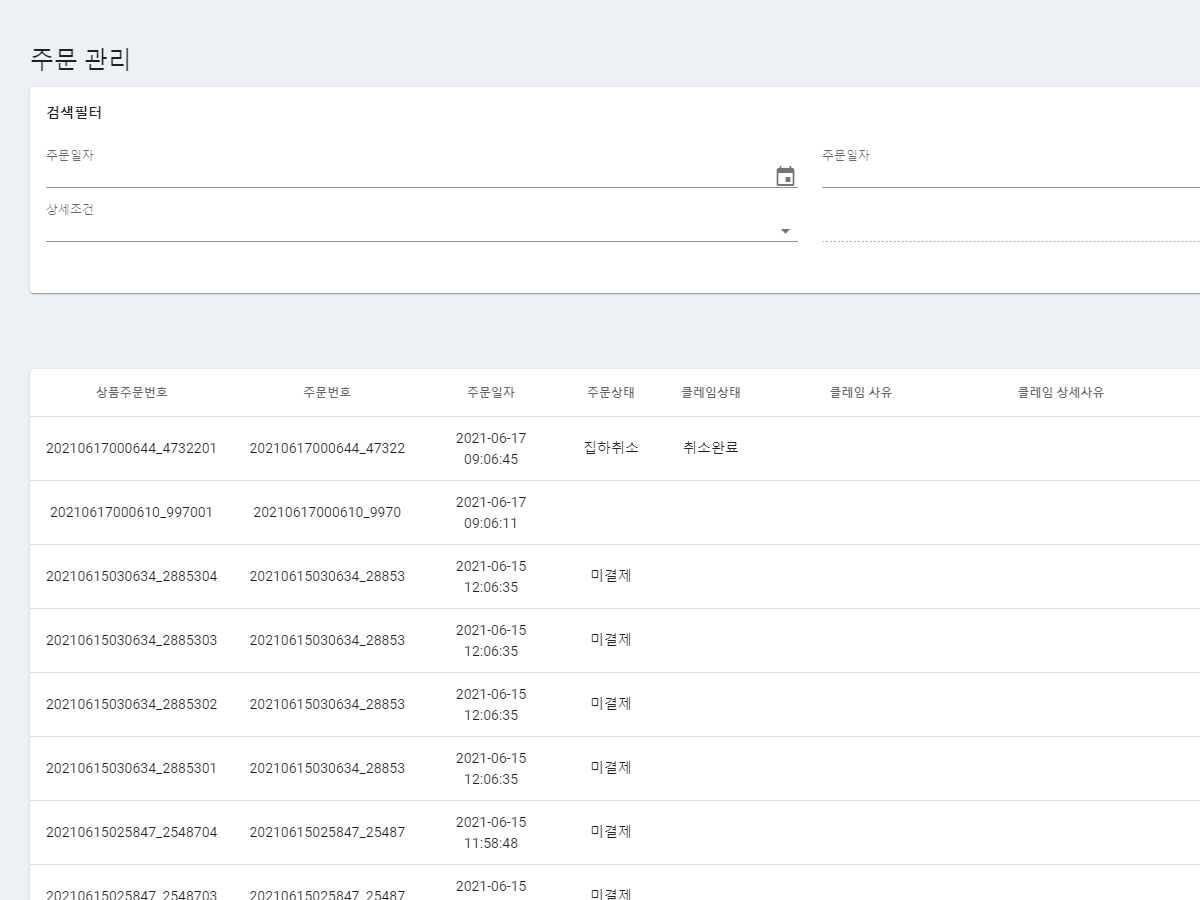Screen dimensions: 1200x900
Task: Select cell 20210615030634_2885303
Action: (132, 640)
